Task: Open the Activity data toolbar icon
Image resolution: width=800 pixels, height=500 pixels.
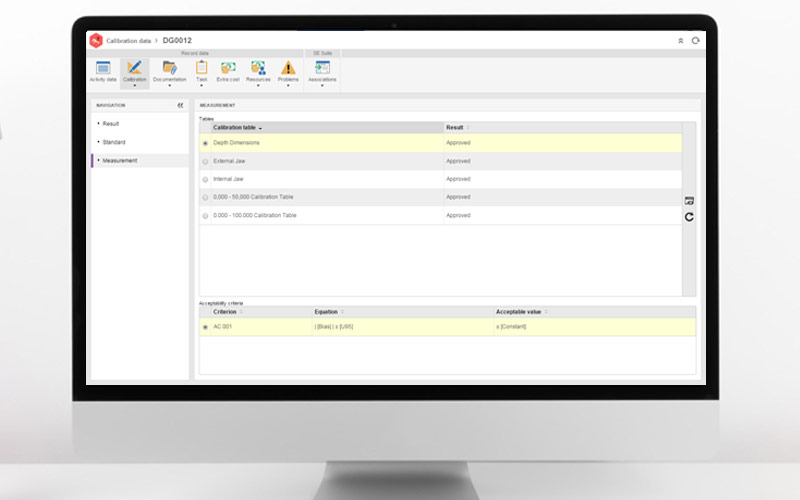Action: [x=103, y=68]
